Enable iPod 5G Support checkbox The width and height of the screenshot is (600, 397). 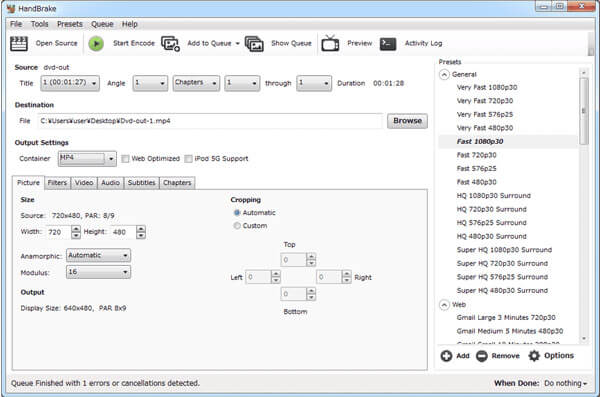point(188,158)
